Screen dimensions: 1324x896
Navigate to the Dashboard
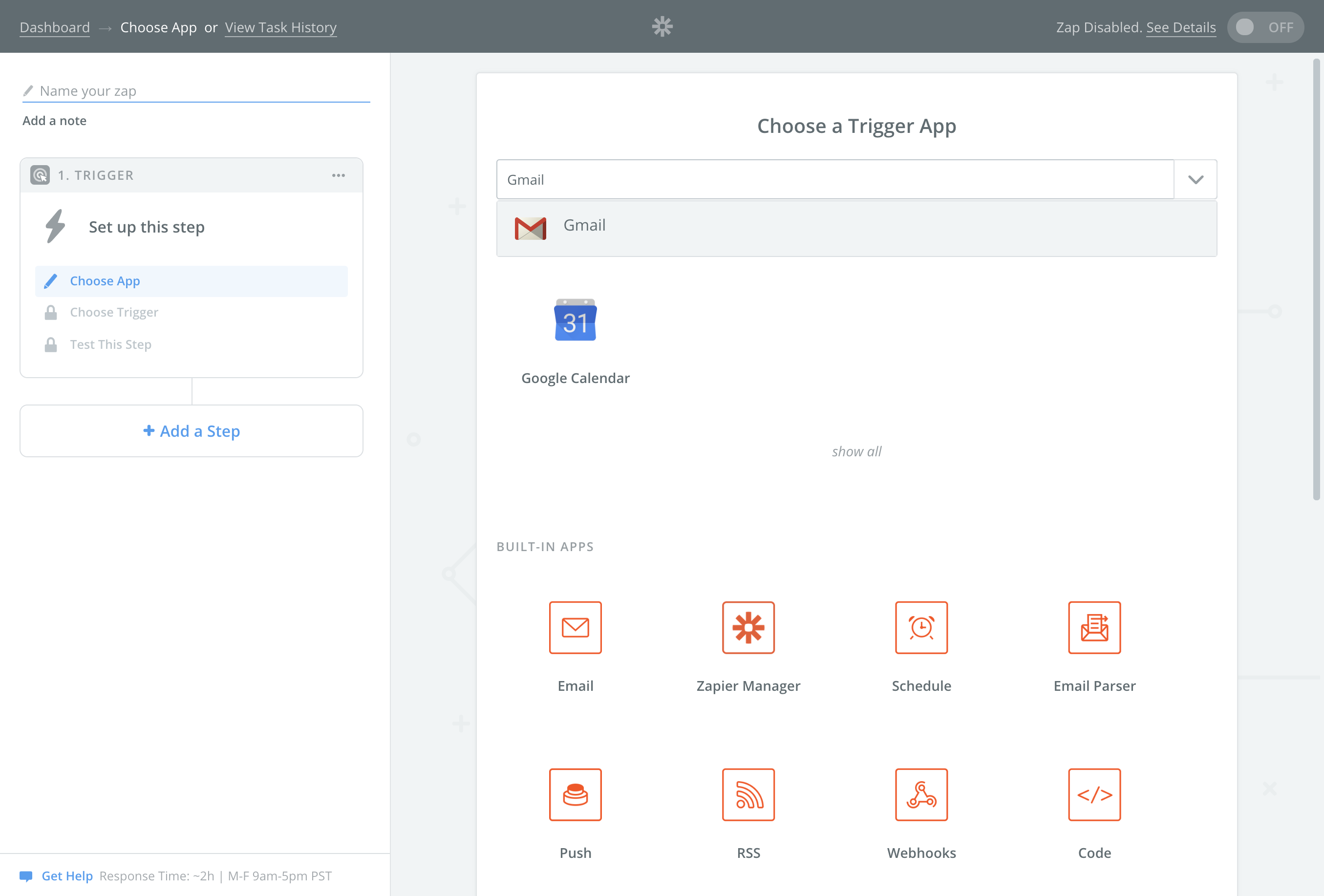(55, 27)
